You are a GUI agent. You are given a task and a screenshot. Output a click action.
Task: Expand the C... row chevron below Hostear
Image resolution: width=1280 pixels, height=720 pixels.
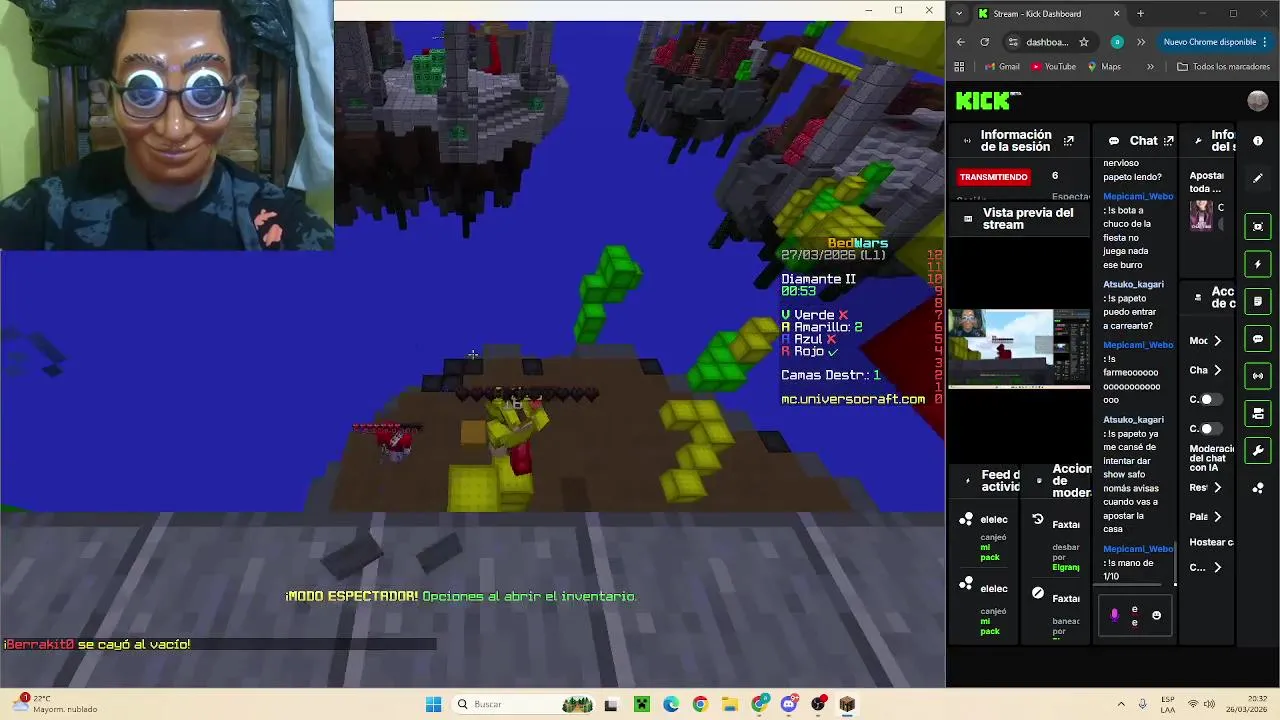(x=1217, y=567)
